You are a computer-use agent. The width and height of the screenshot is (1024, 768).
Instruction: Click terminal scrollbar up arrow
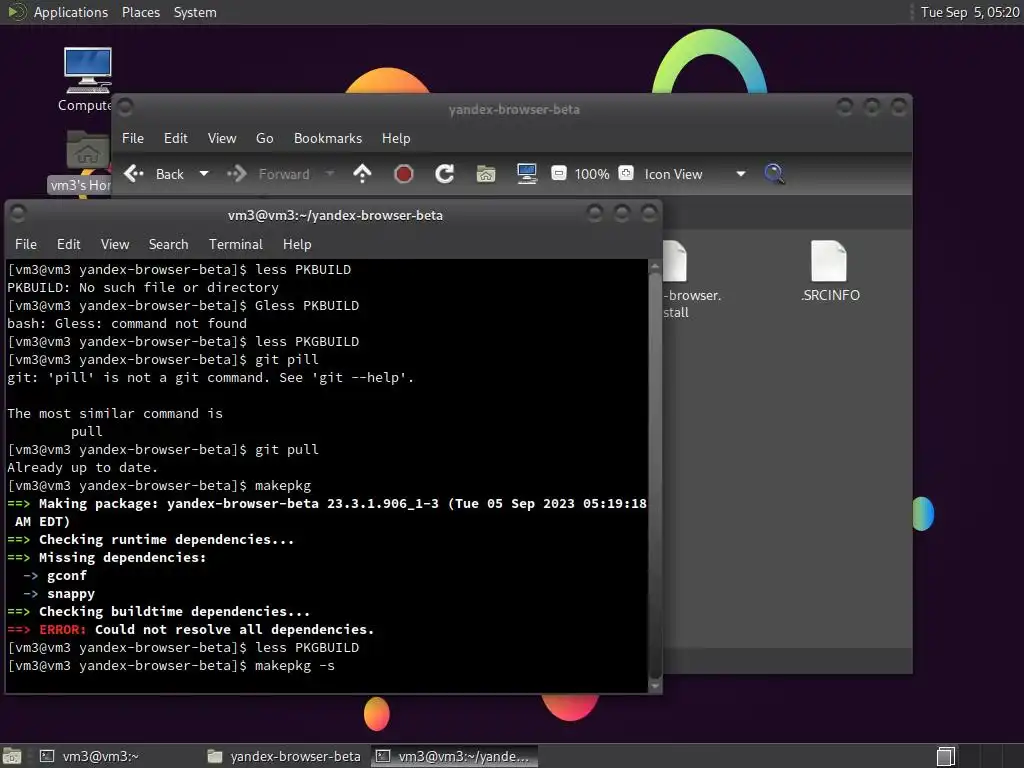656,266
